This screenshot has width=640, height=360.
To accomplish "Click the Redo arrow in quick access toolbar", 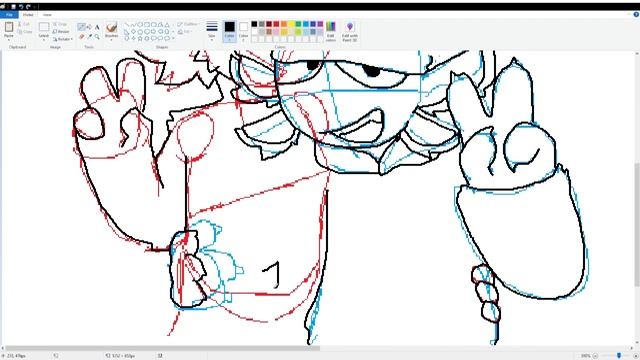I will (x=28, y=7).
